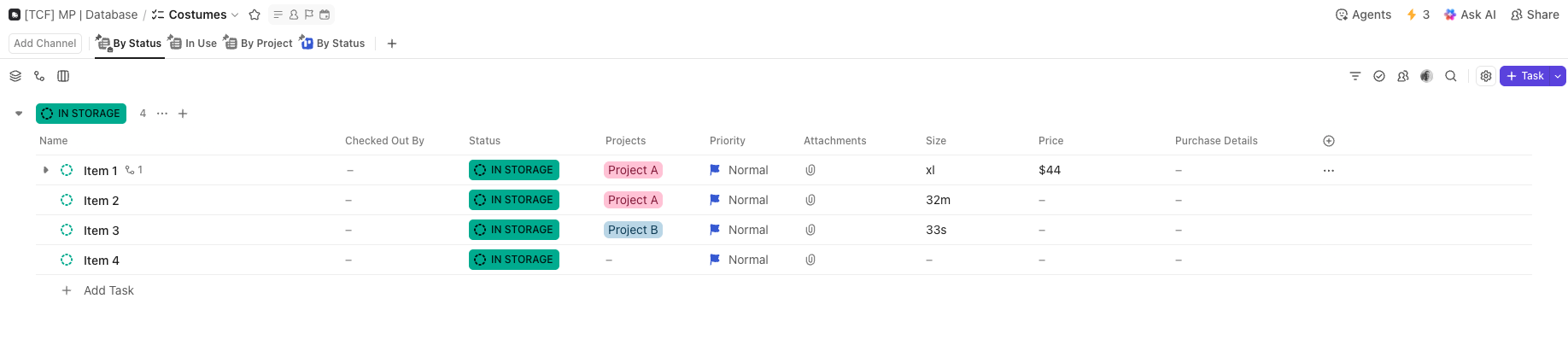Image resolution: width=1568 pixels, height=357 pixels.
Task: Toggle status circle of Item 4
Action: coord(67,260)
